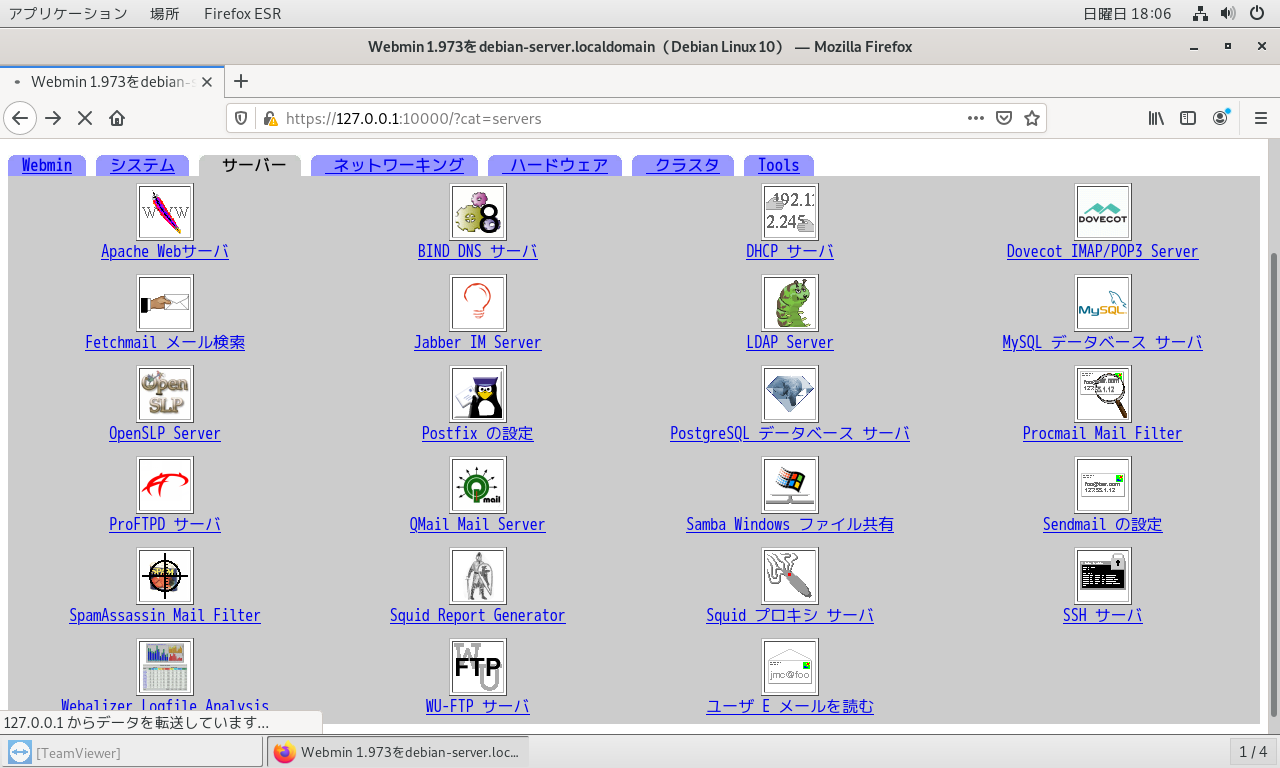Click the SpamAssassin crosshair icon
Image resolution: width=1280 pixels, height=768 pixels.
[165, 576]
